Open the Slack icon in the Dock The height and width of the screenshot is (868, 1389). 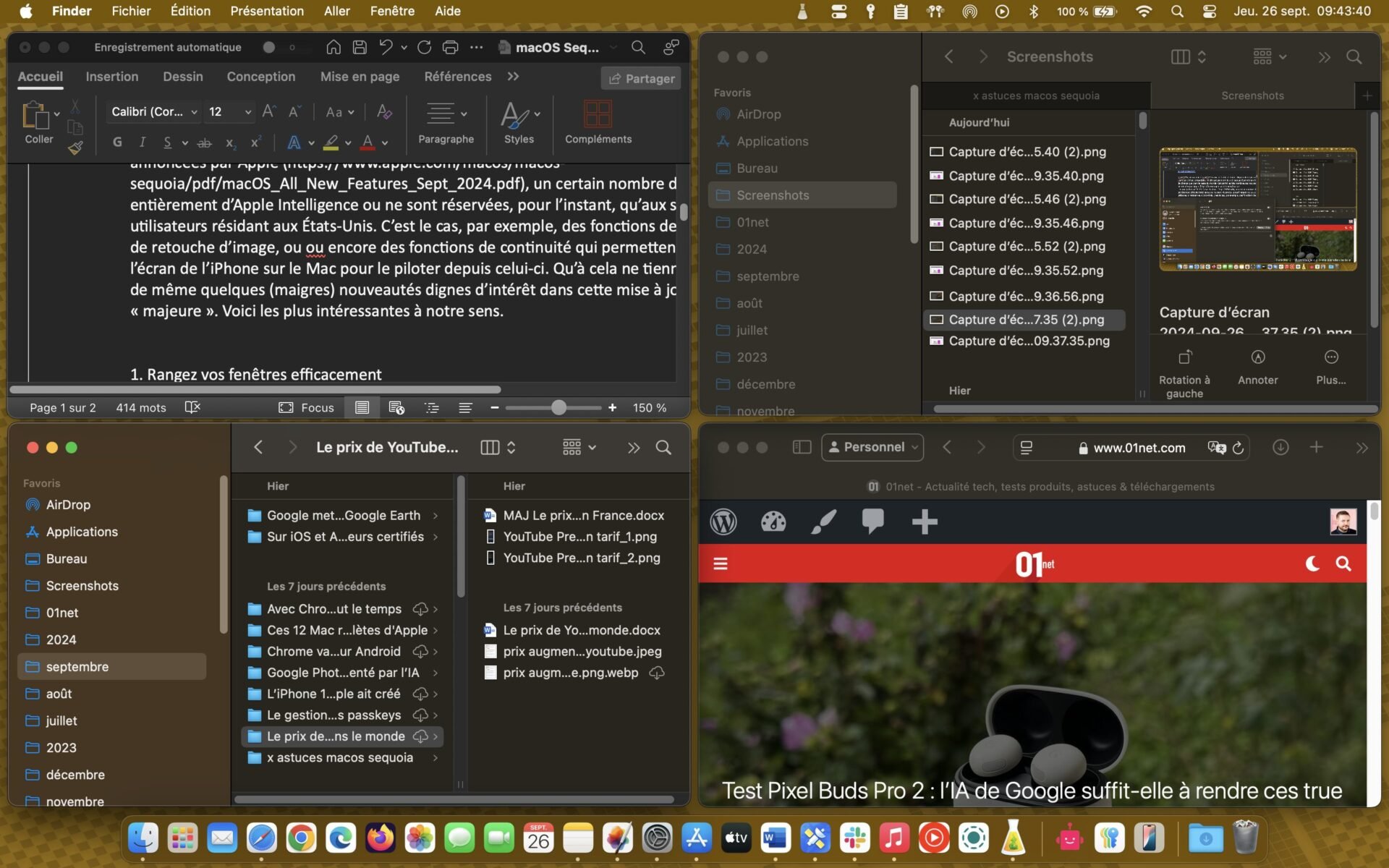[854, 838]
